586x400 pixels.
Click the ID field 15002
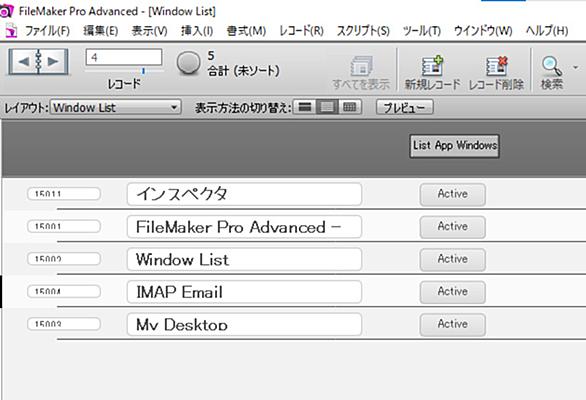pos(64,259)
